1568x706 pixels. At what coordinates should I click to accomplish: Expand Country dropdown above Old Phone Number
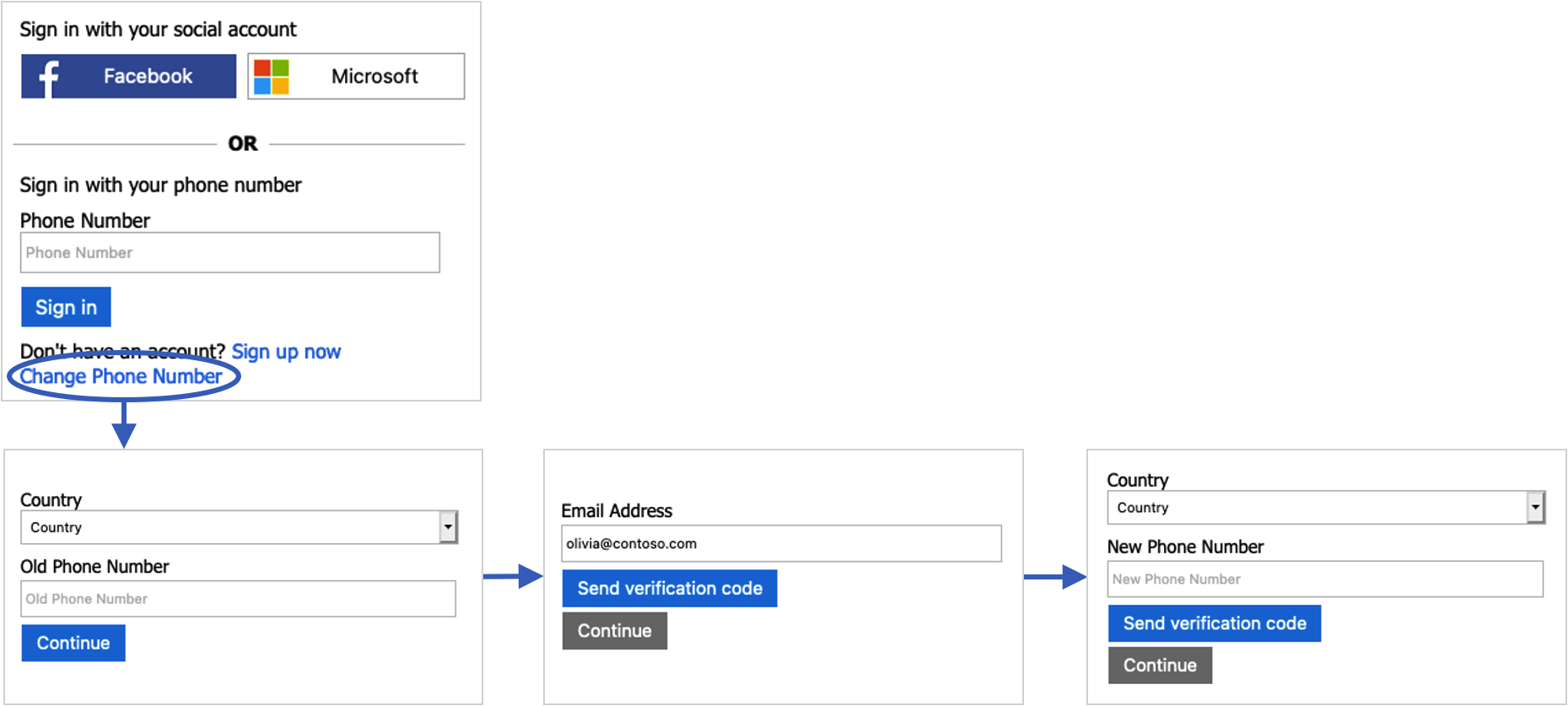point(239,527)
